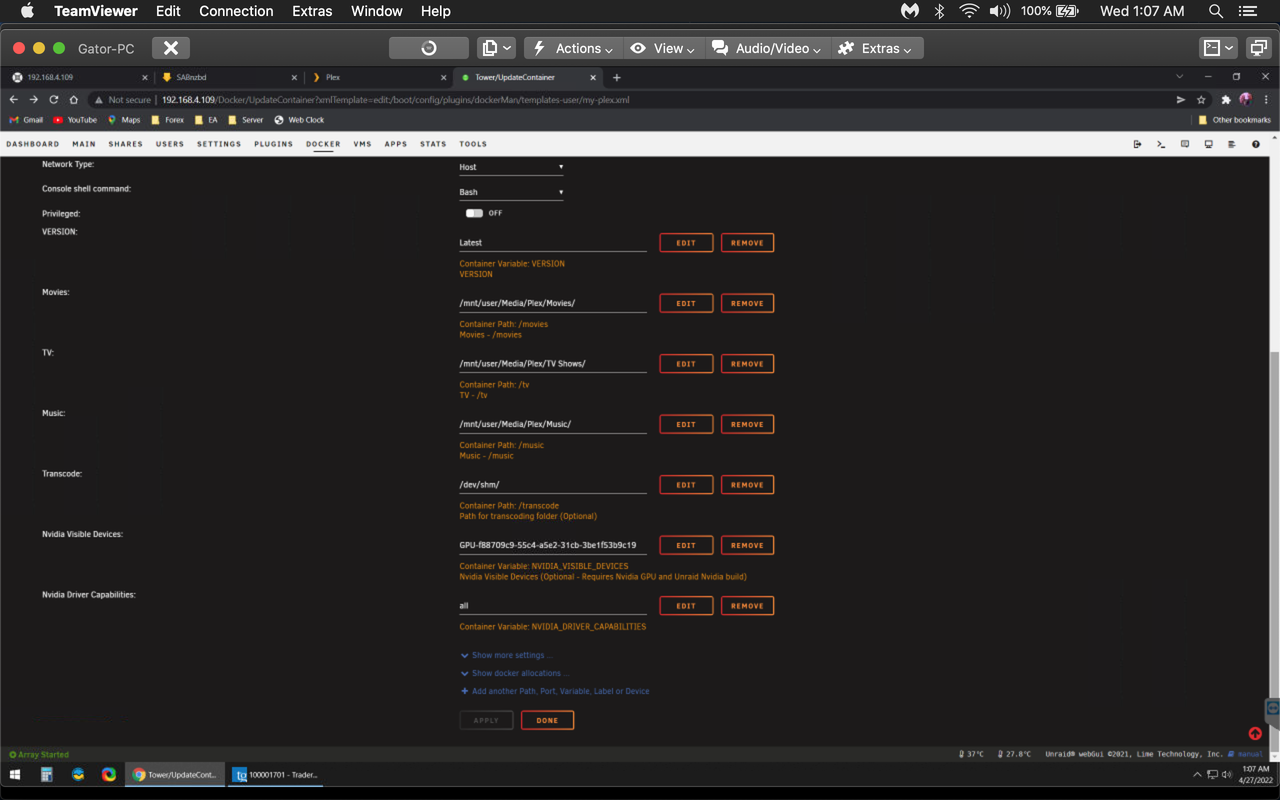Open the Network Type dropdown
1280x800 pixels.
pos(511,166)
